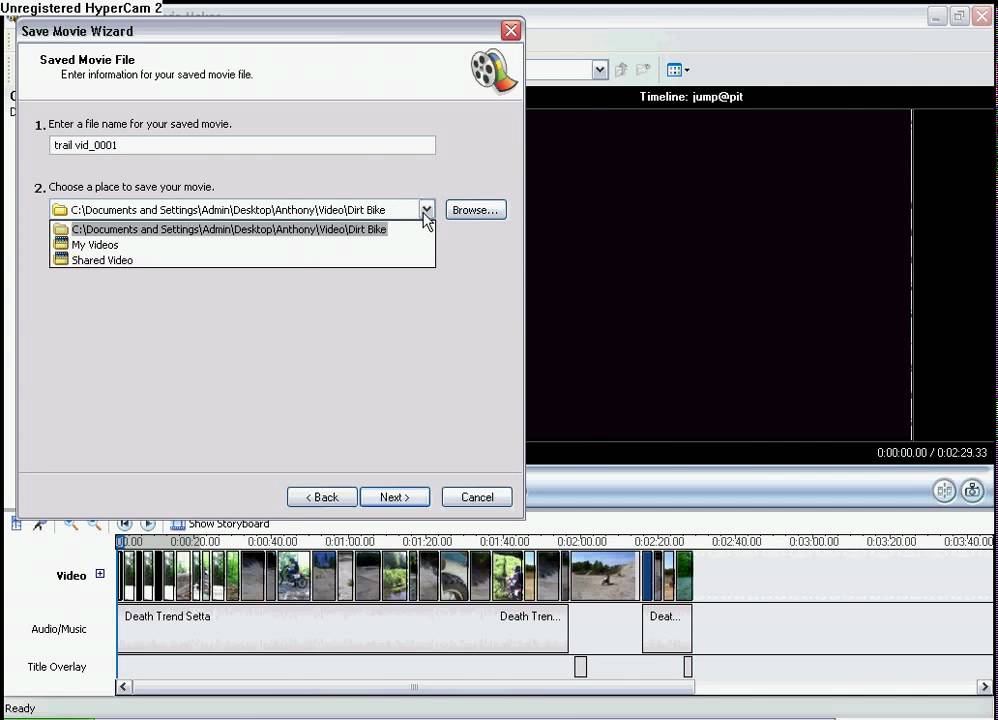
Task: Select the second title overlay clip
Action: click(x=688, y=667)
